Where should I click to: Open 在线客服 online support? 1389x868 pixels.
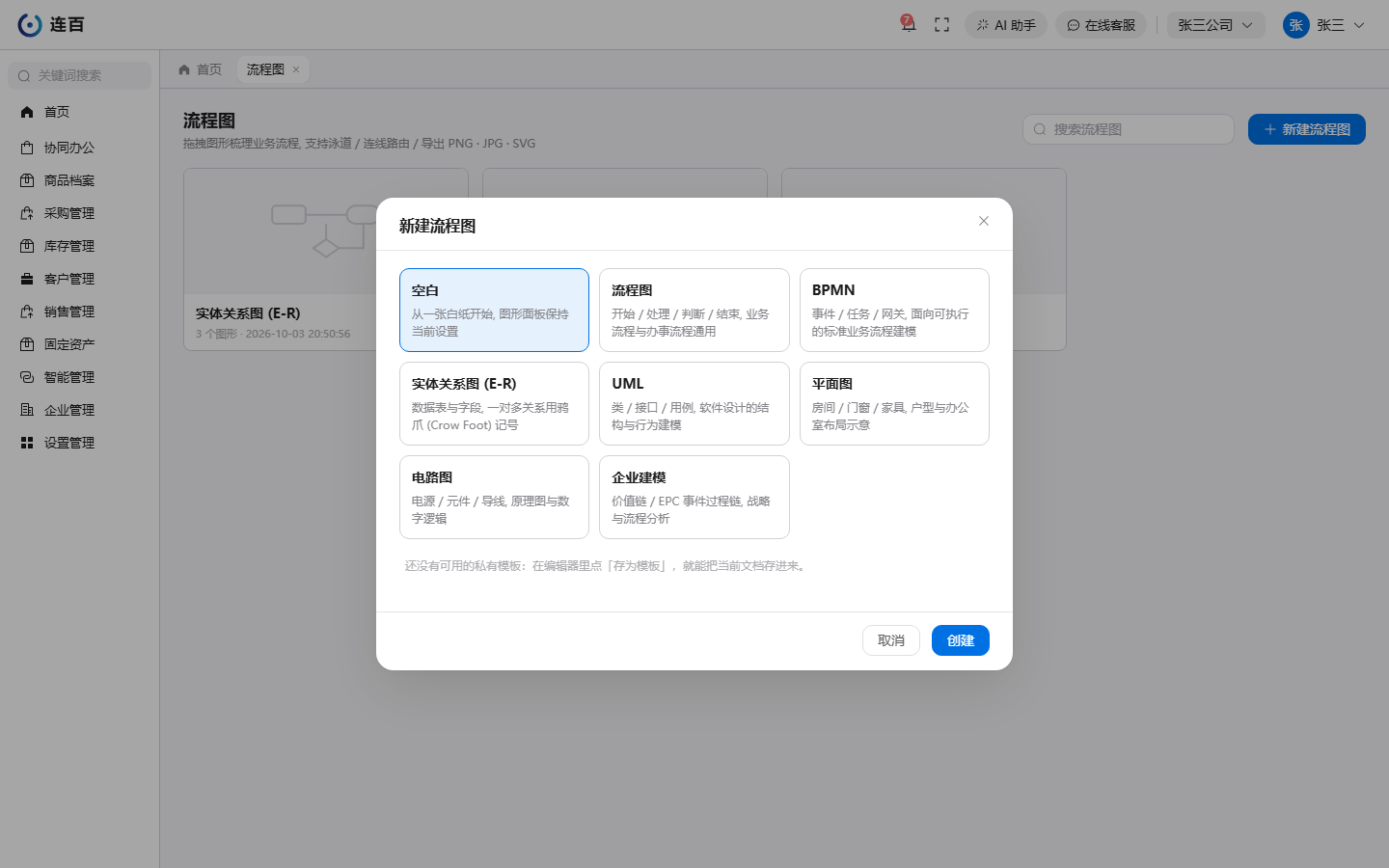1101,25
